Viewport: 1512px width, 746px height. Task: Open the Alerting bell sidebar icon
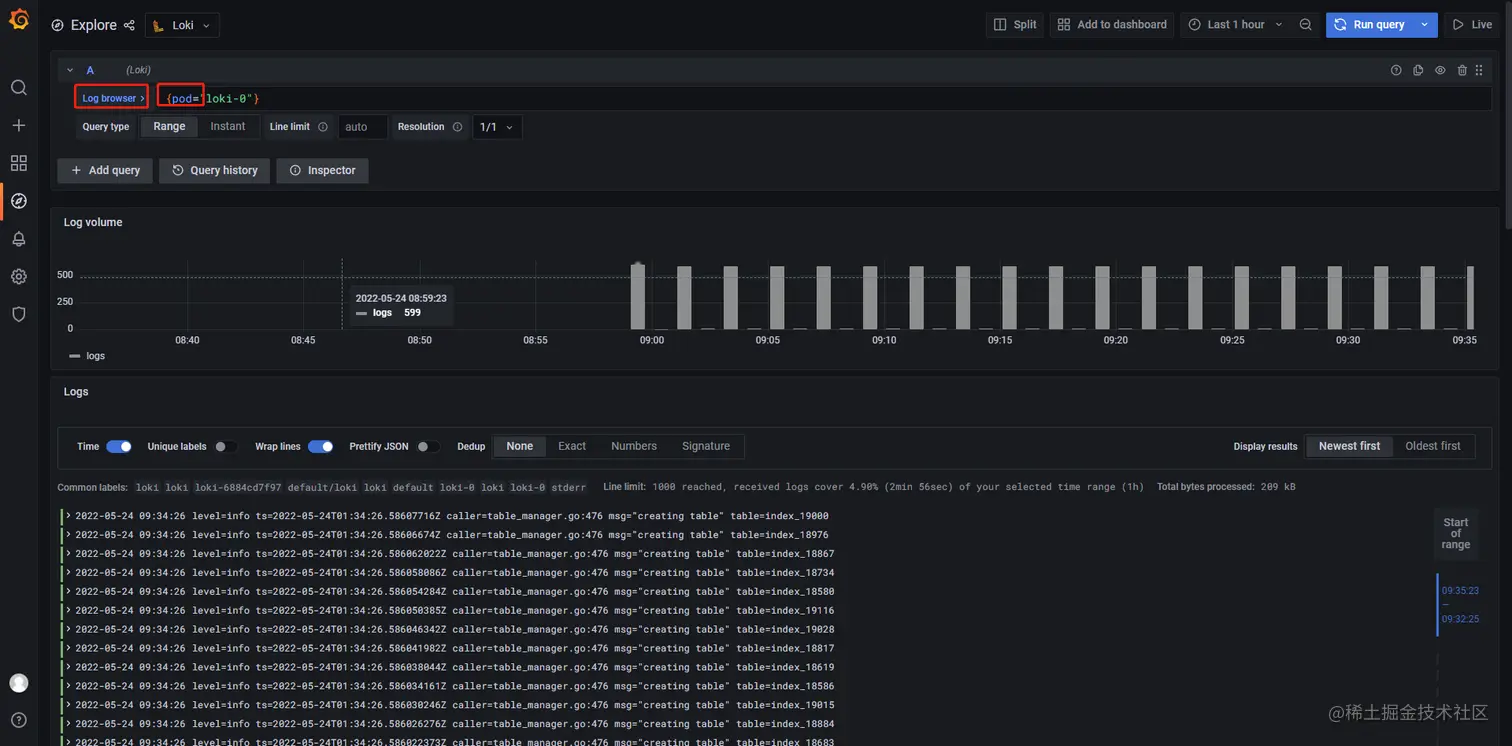[19, 239]
